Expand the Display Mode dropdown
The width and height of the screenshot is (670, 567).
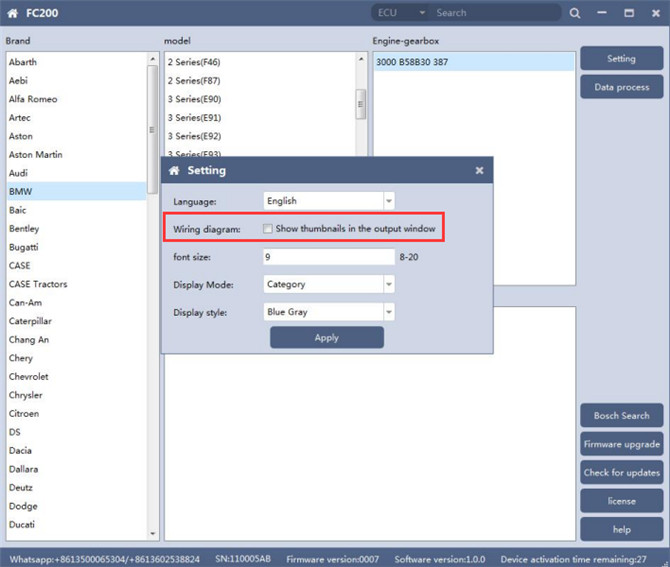click(x=388, y=284)
